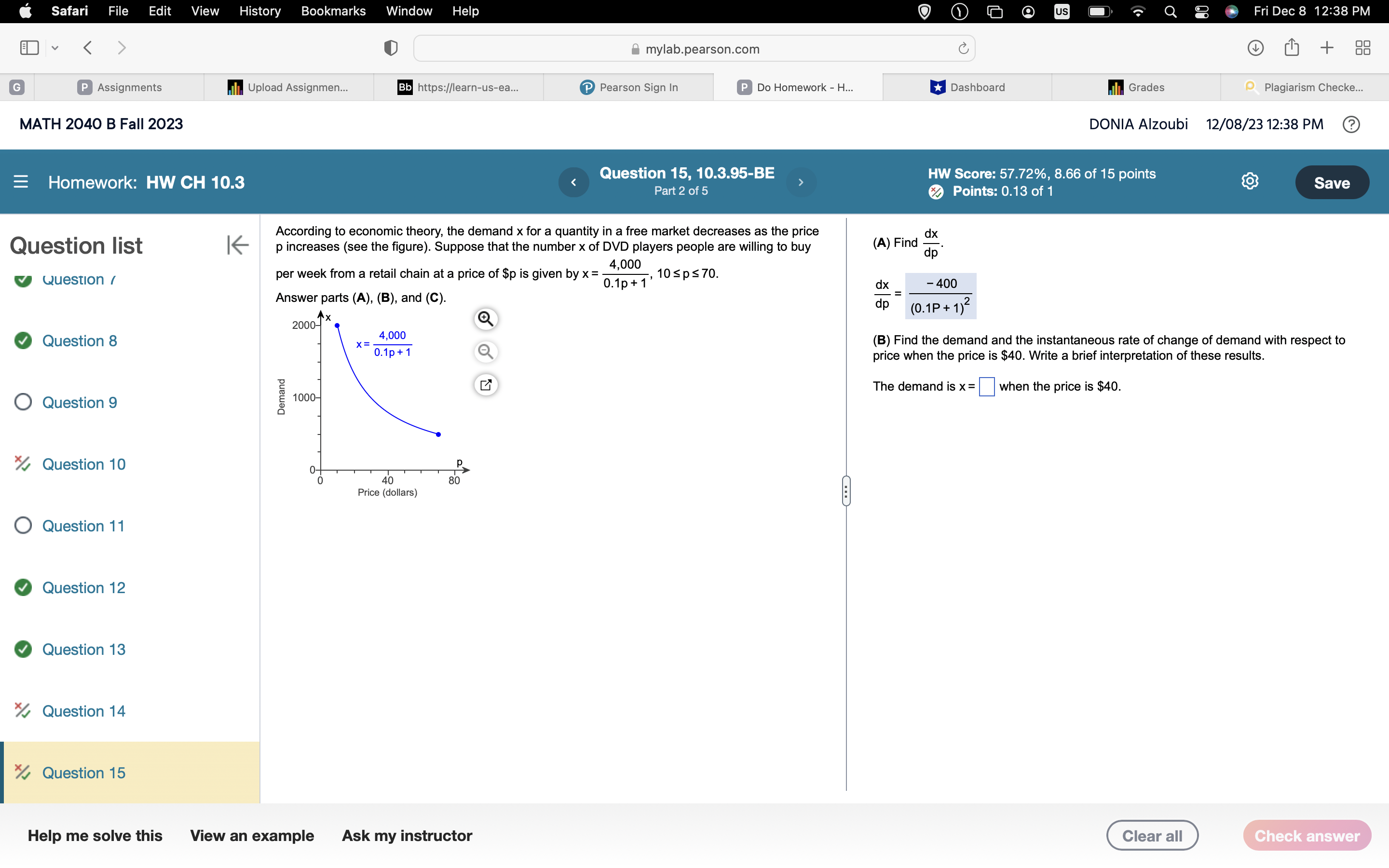Open the hamburger menu beside Homework title
Viewport: 1389px width, 868px height.
(x=21, y=182)
